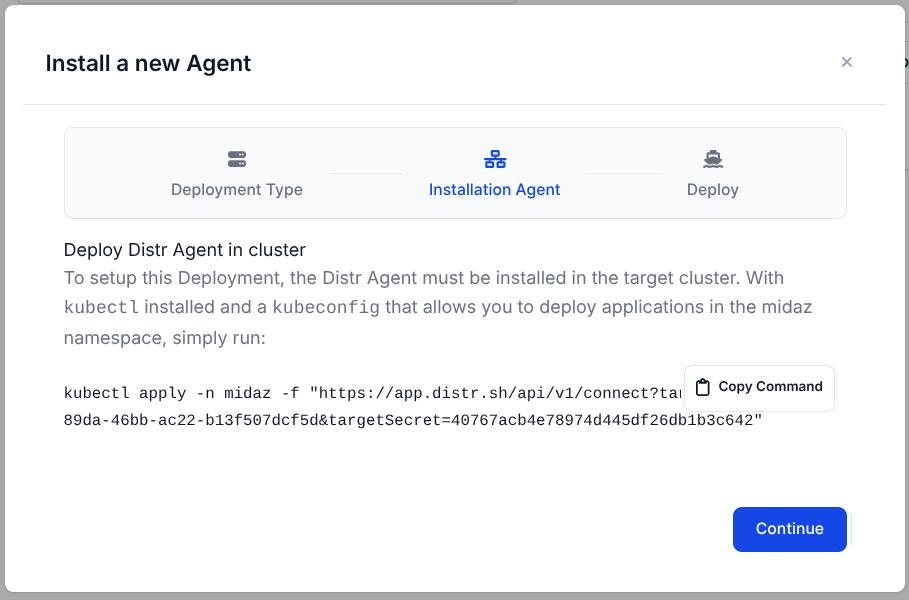This screenshot has width=909, height=600.
Task: Click the kubectl apply command text
Action: pyautogui.click(x=373, y=393)
